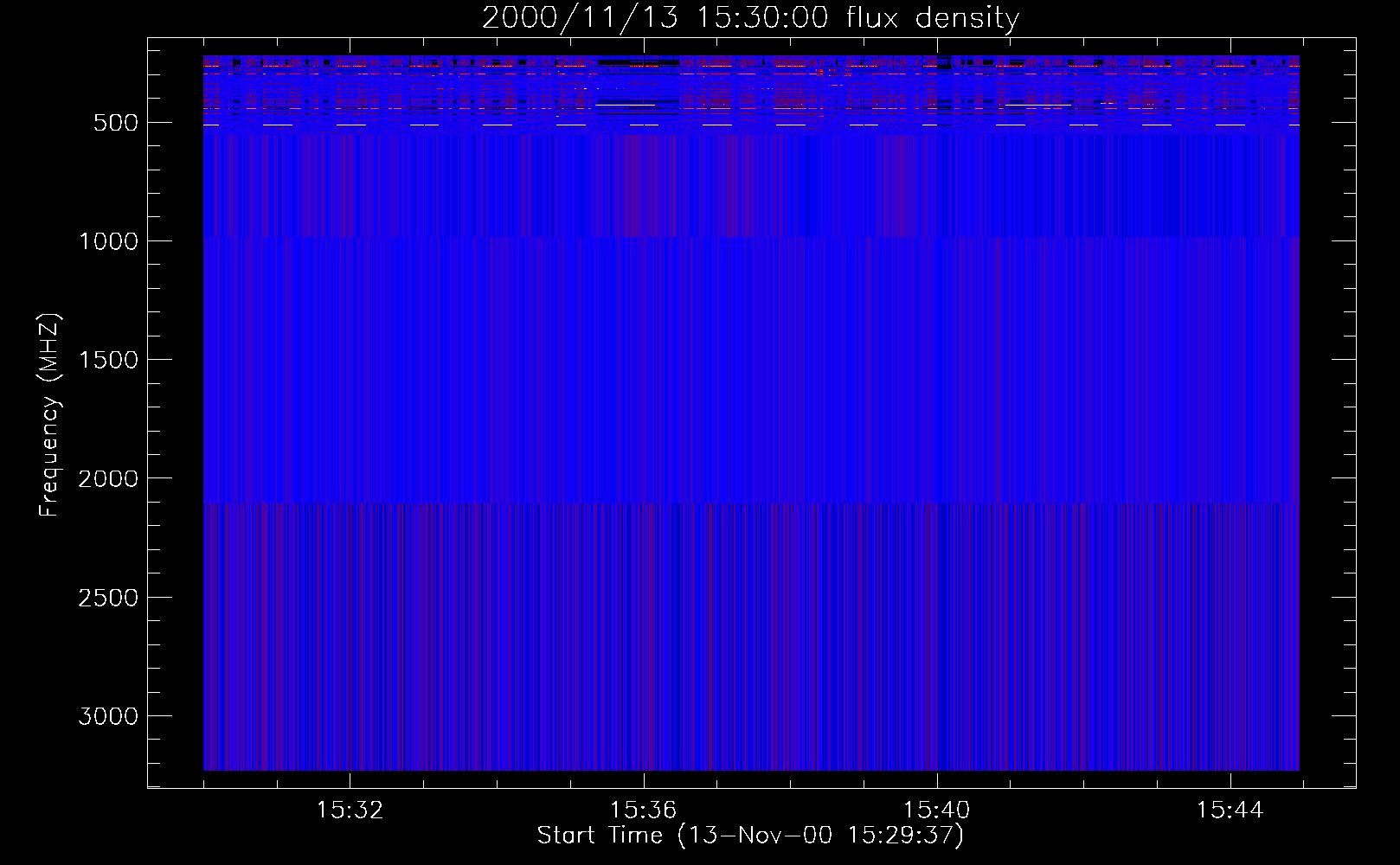Click the "Start Time (13-Nov-00 15:29:37)" label
This screenshot has height=865, width=1400.
click(750, 836)
